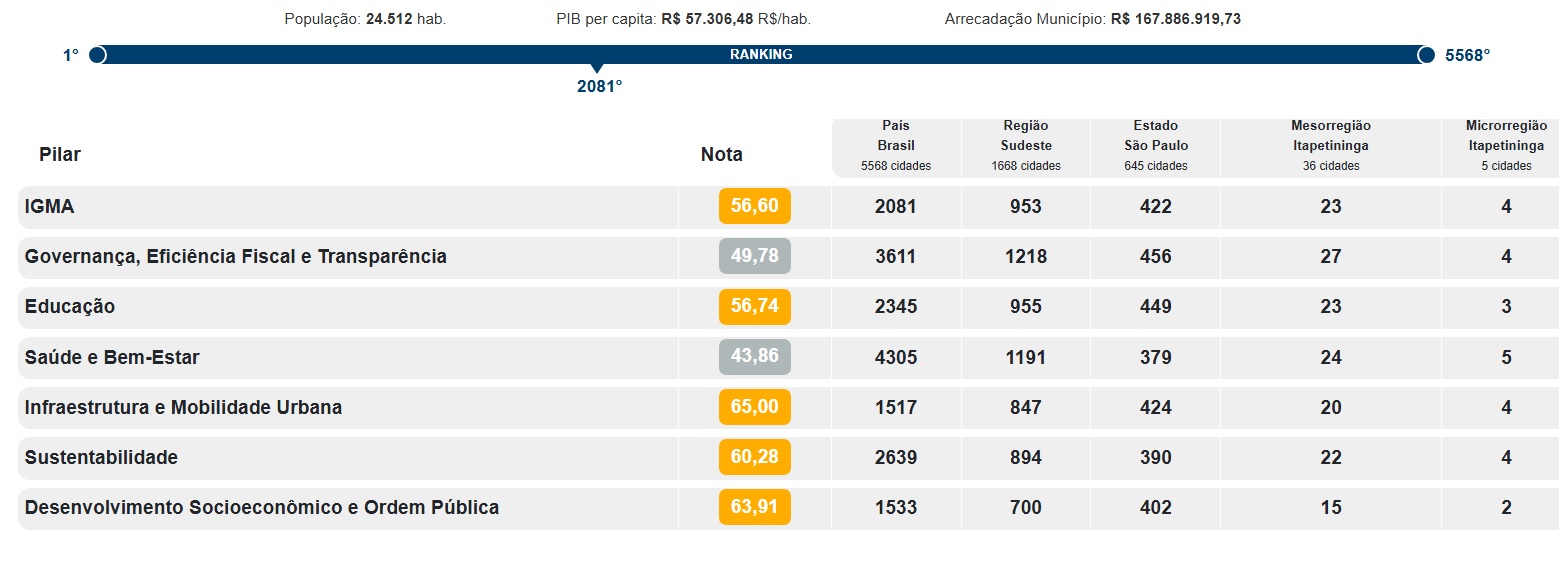Screen dimensions: 1559x561
Task: Click the 60,28 Sustentabilidade score badge
Action: point(754,457)
